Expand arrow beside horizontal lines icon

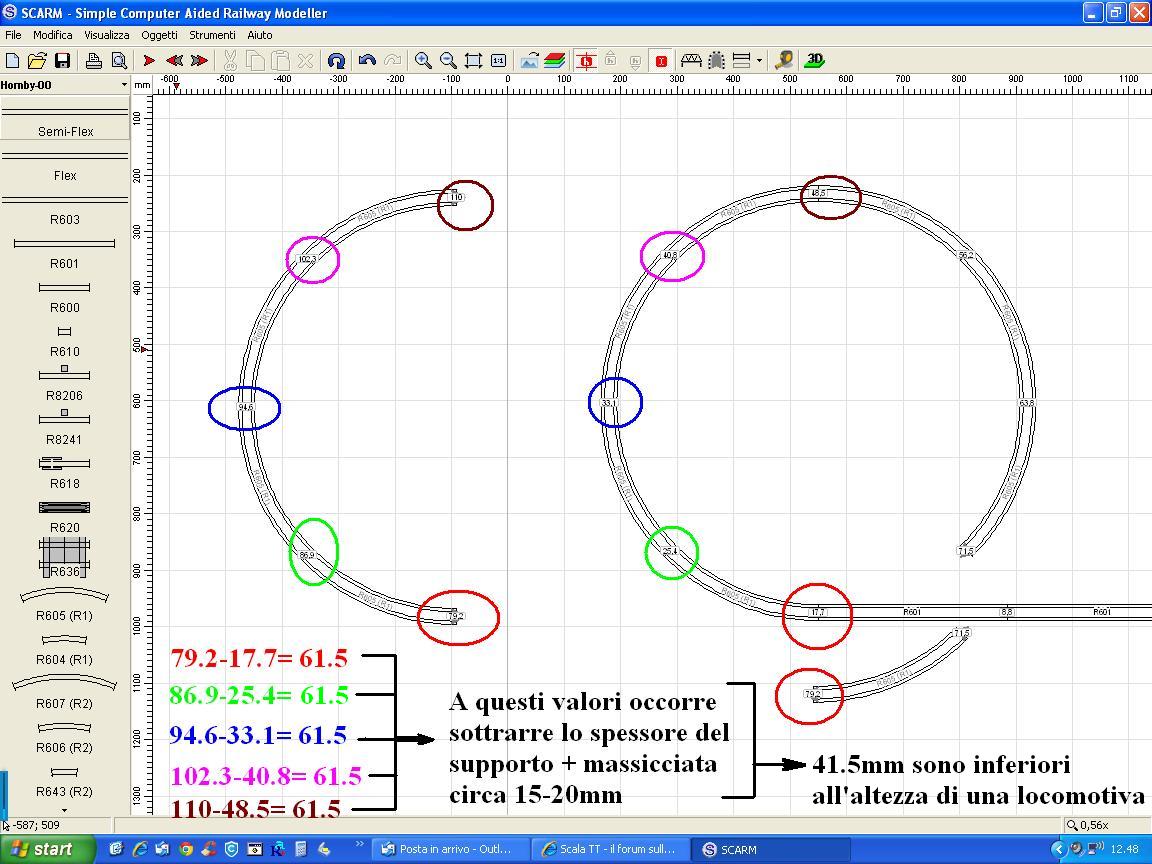759,60
